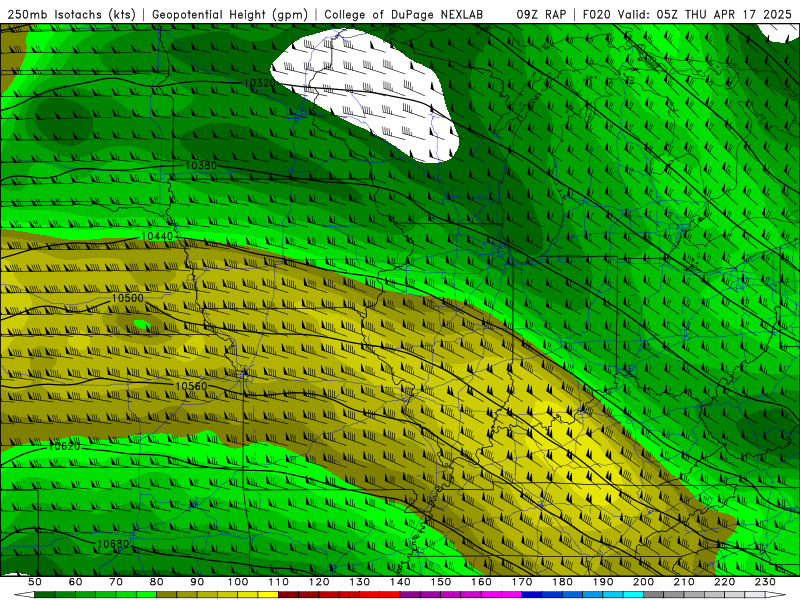Click the 120 knot legend label

tap(319, 582)
